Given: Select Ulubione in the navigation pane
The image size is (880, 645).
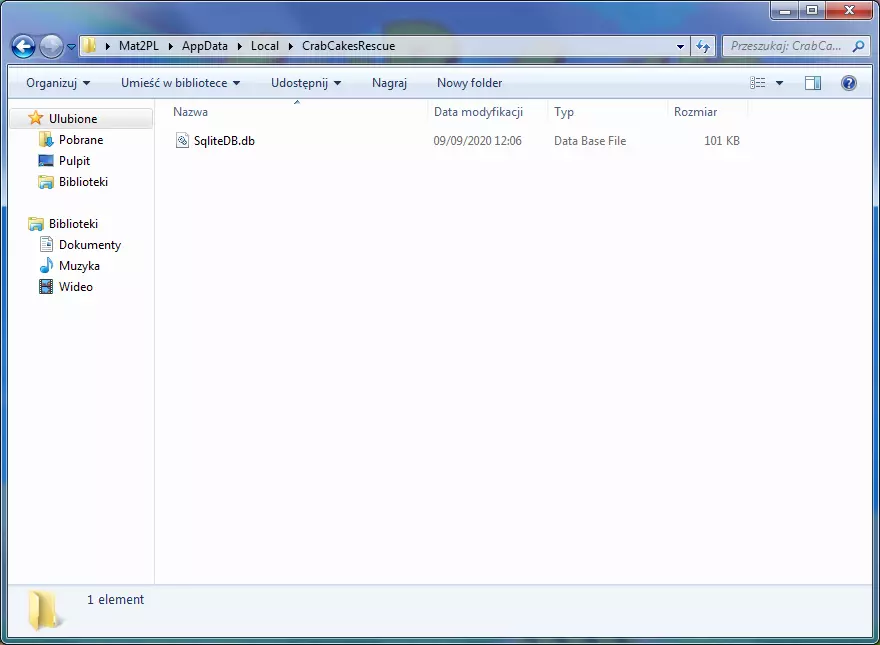Looking at the screenshot, I should (x=73, y=118).
